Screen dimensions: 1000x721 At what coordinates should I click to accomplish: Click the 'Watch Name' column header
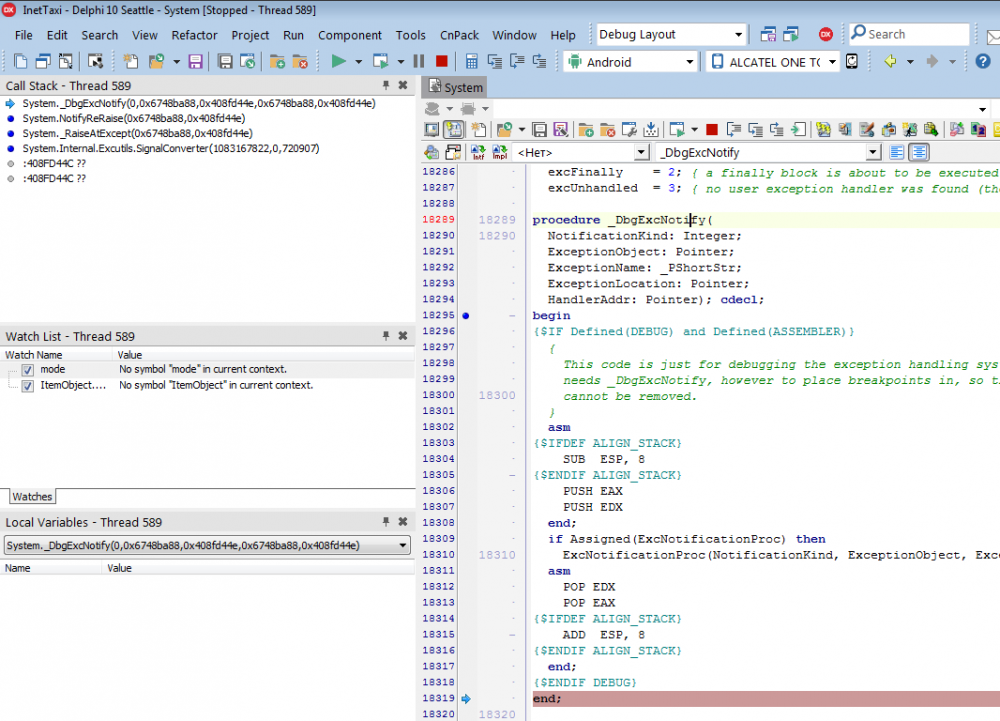point(56,355)
